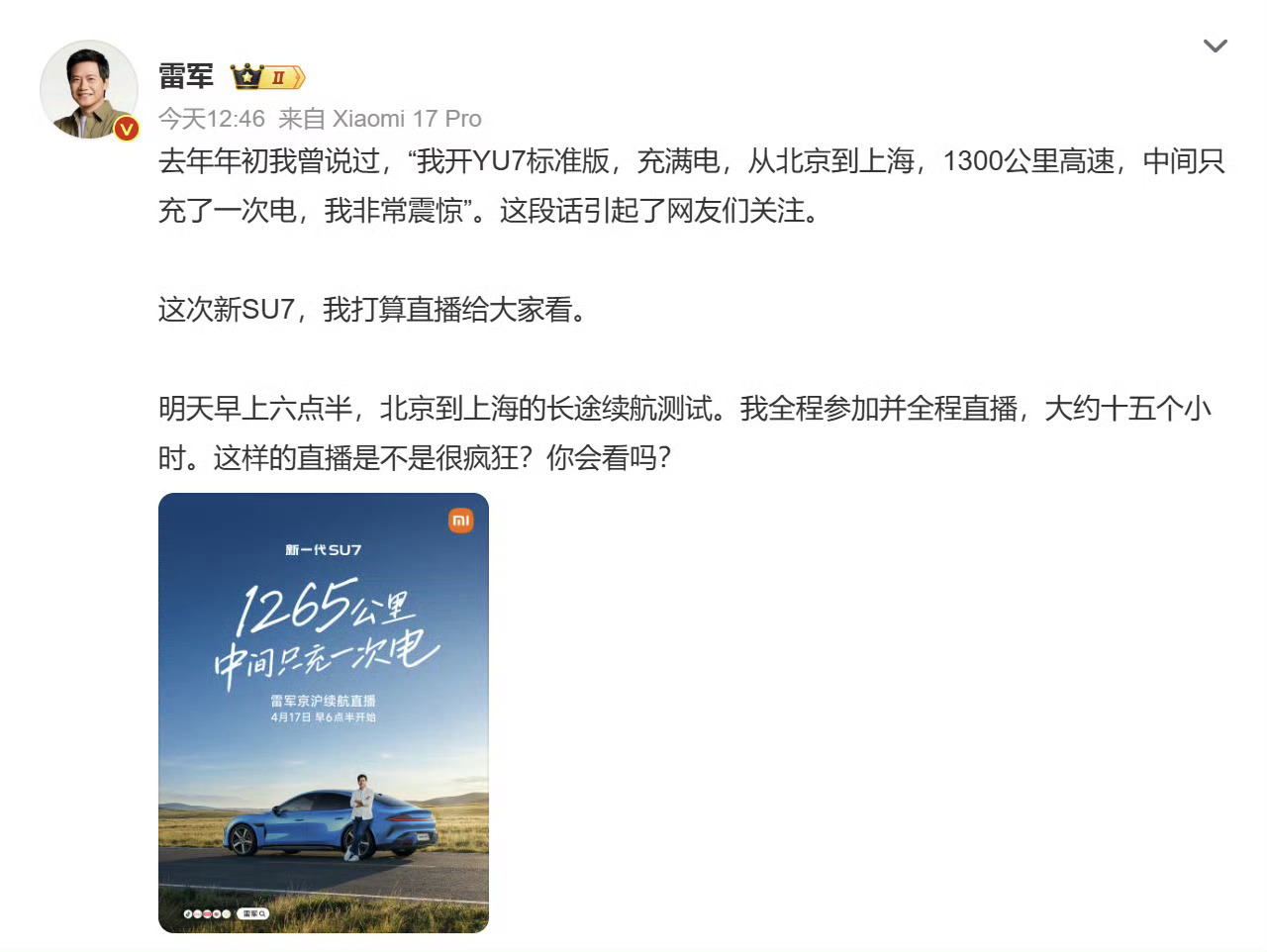This screenshot has width=1267, height=952.
Task: Click the orange verified V badge
Action: click(127, 129)
